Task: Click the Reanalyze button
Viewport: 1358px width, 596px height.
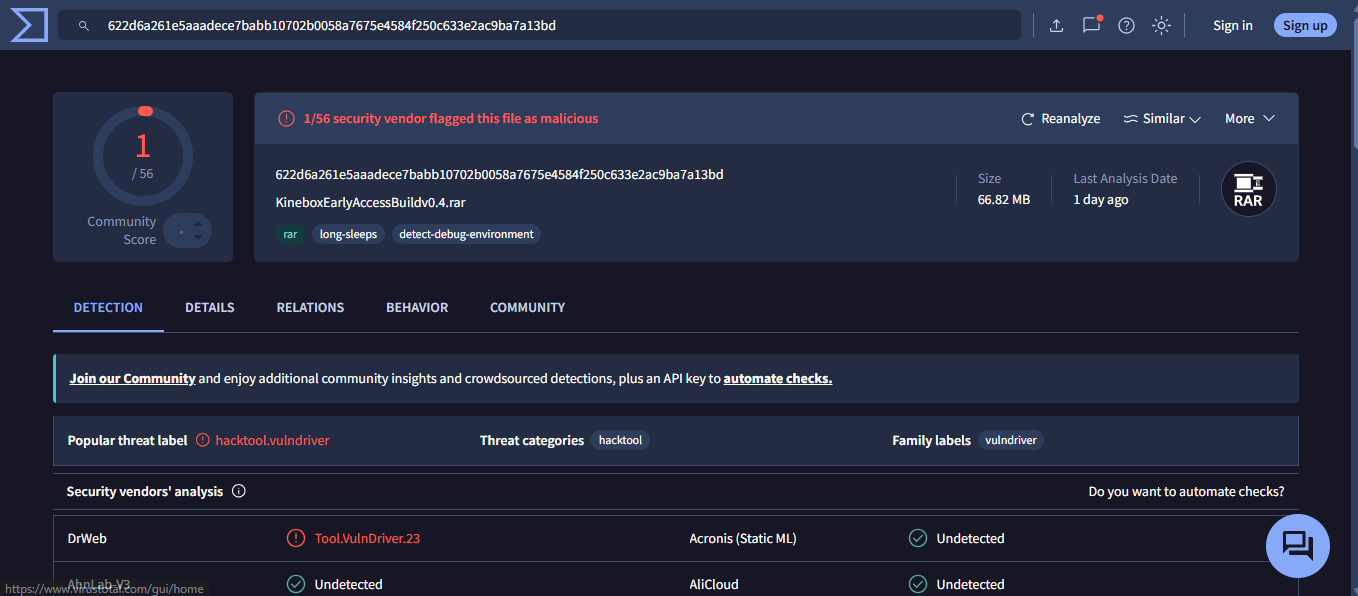Action: click(x=1060, y=118)
